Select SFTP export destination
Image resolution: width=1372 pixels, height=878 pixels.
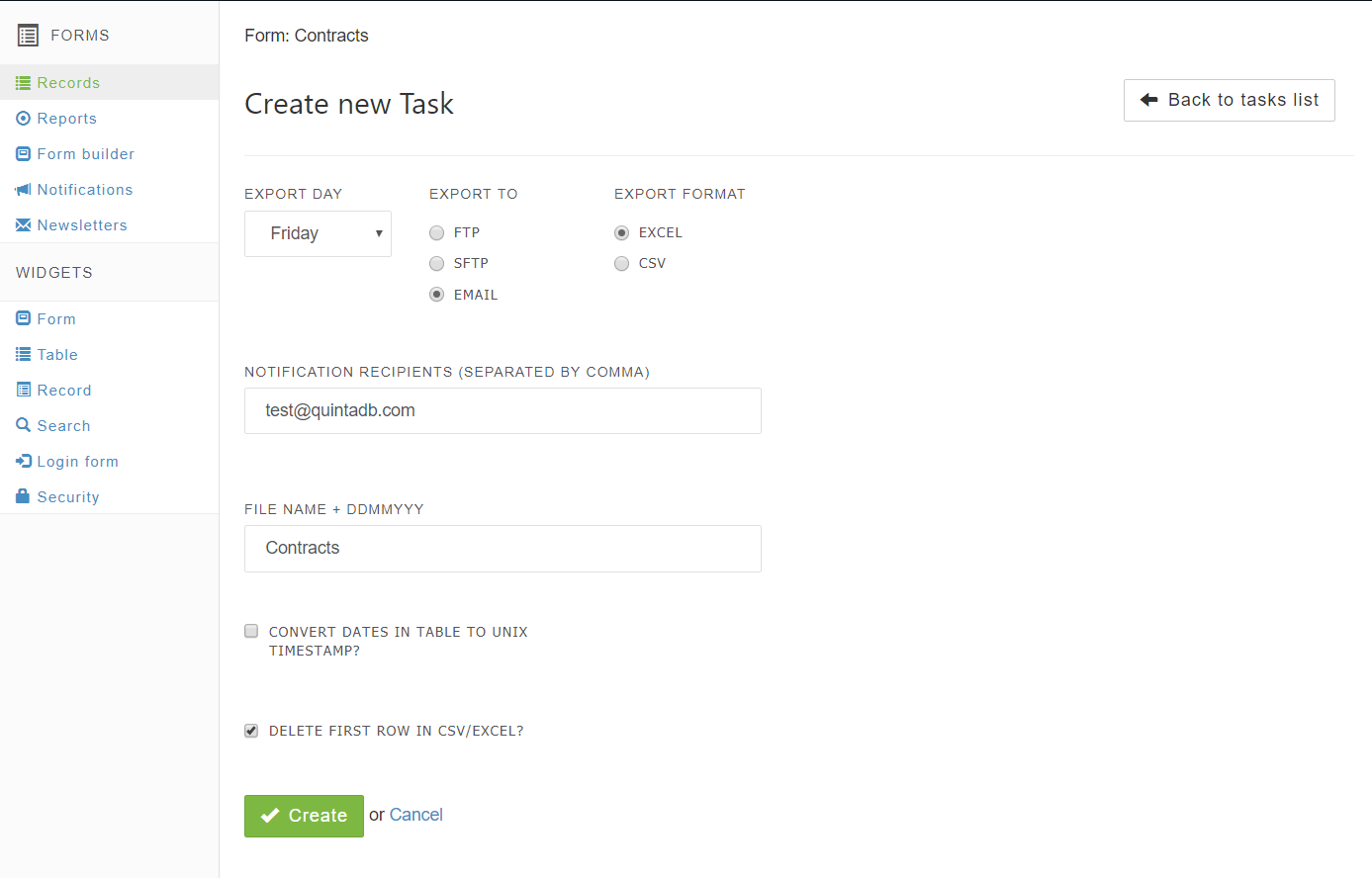436,264
